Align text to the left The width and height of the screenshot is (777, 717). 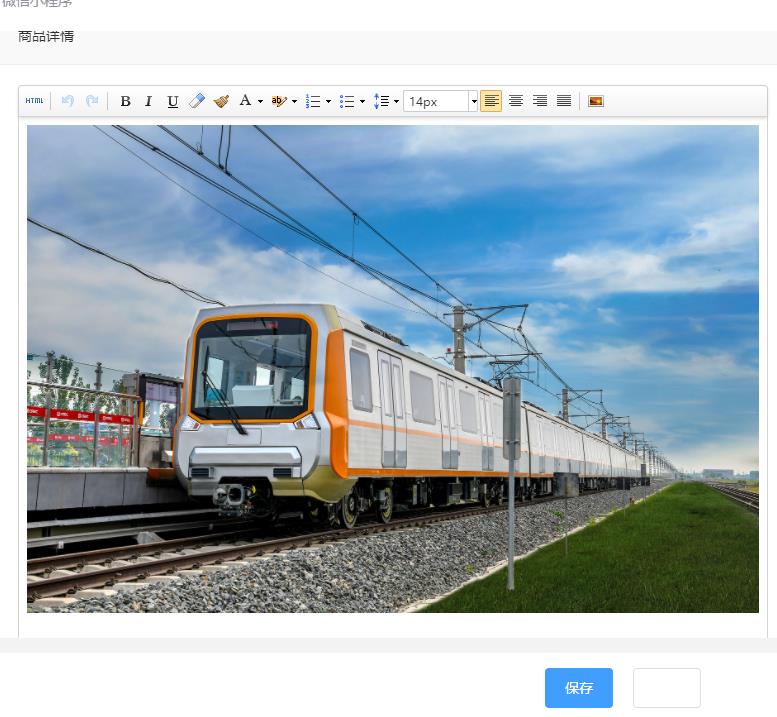(491, 101)
